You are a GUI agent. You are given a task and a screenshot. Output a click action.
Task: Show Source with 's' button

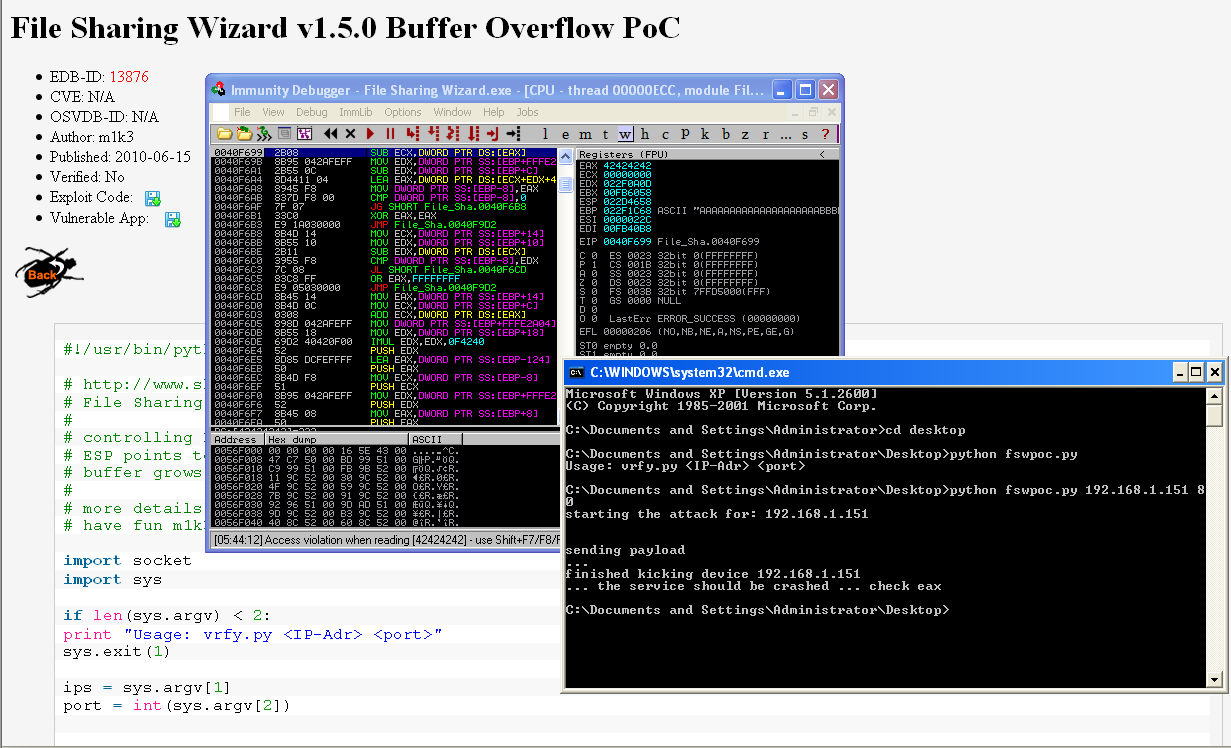805,134
